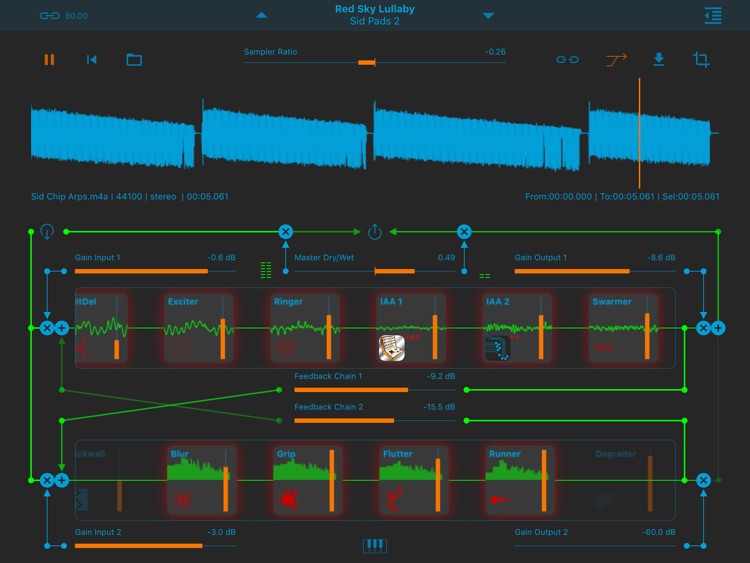This screenshot has width=750, height=563.
Task: Select the previous preset with up arrow
Action: point(261,15)
